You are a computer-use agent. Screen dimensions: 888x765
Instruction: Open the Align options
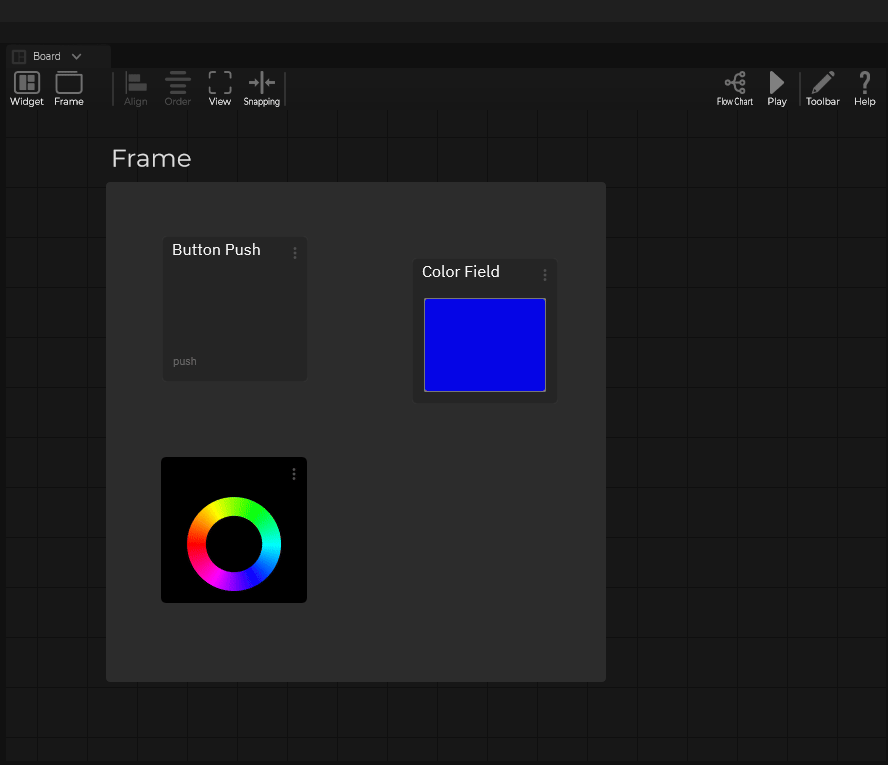point(136,88)
